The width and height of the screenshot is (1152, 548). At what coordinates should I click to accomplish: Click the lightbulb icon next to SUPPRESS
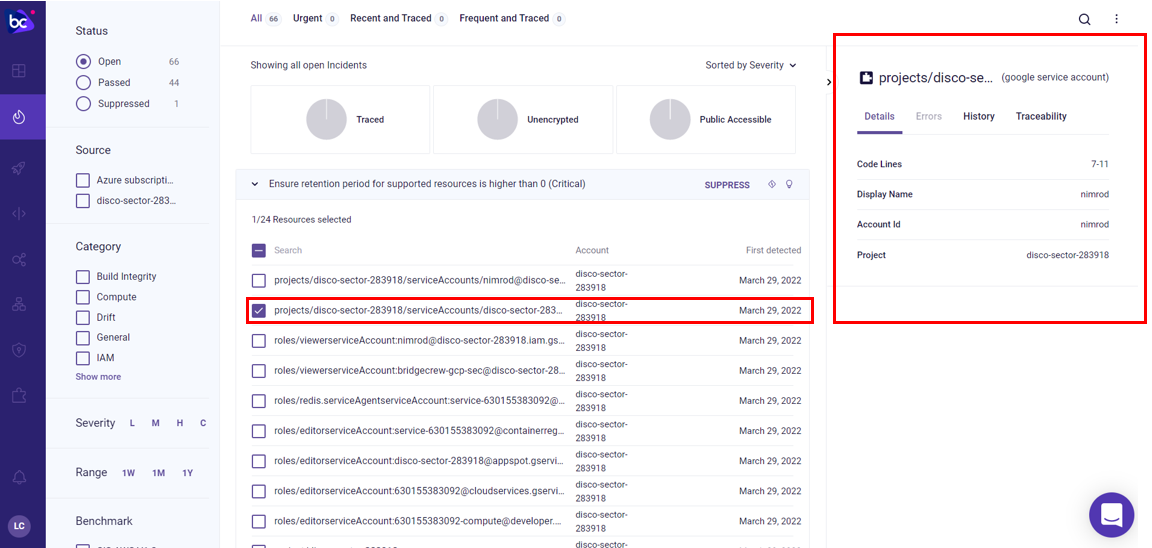(x=790, y=184)
